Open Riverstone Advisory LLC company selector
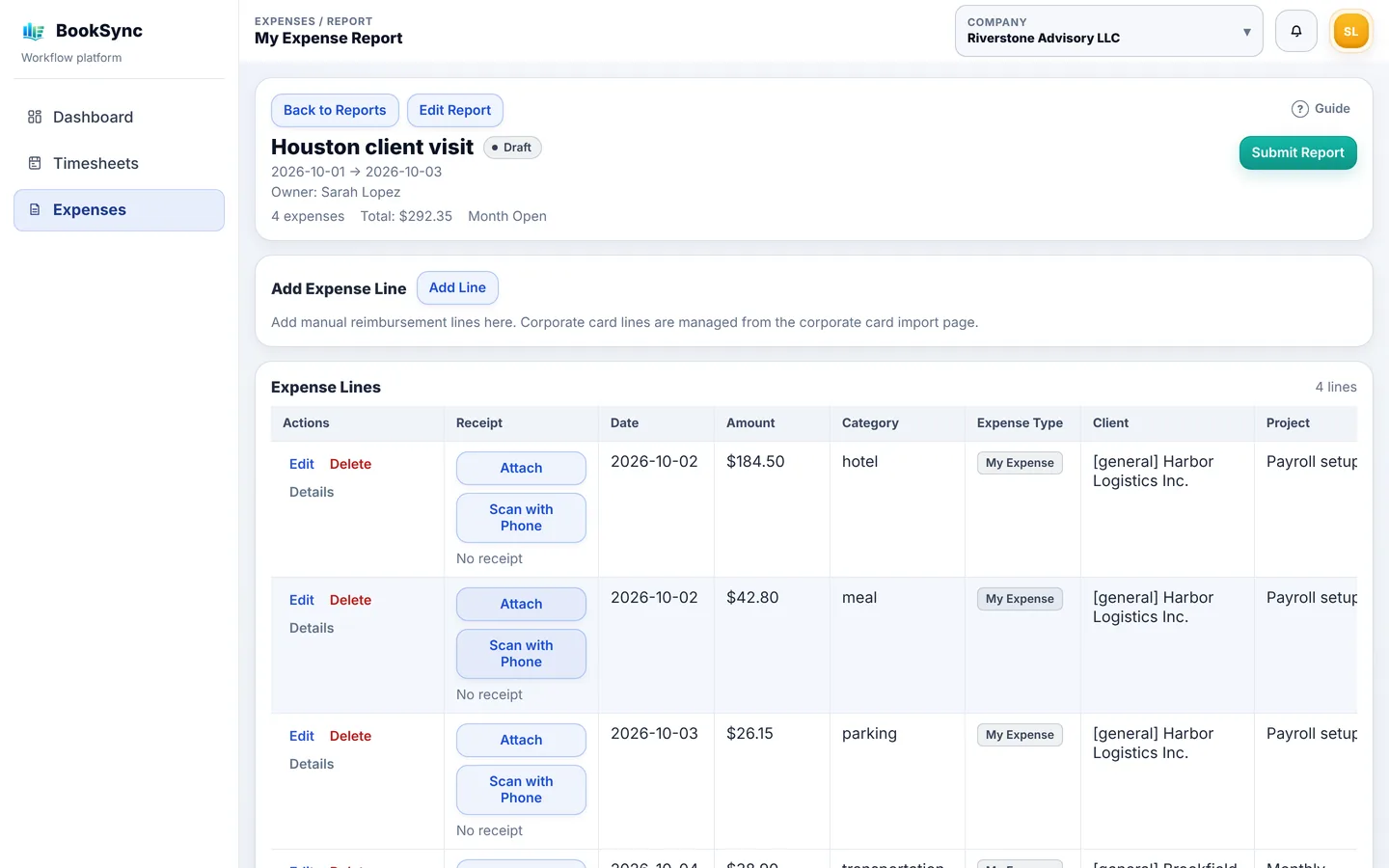 pos(1108,31)
